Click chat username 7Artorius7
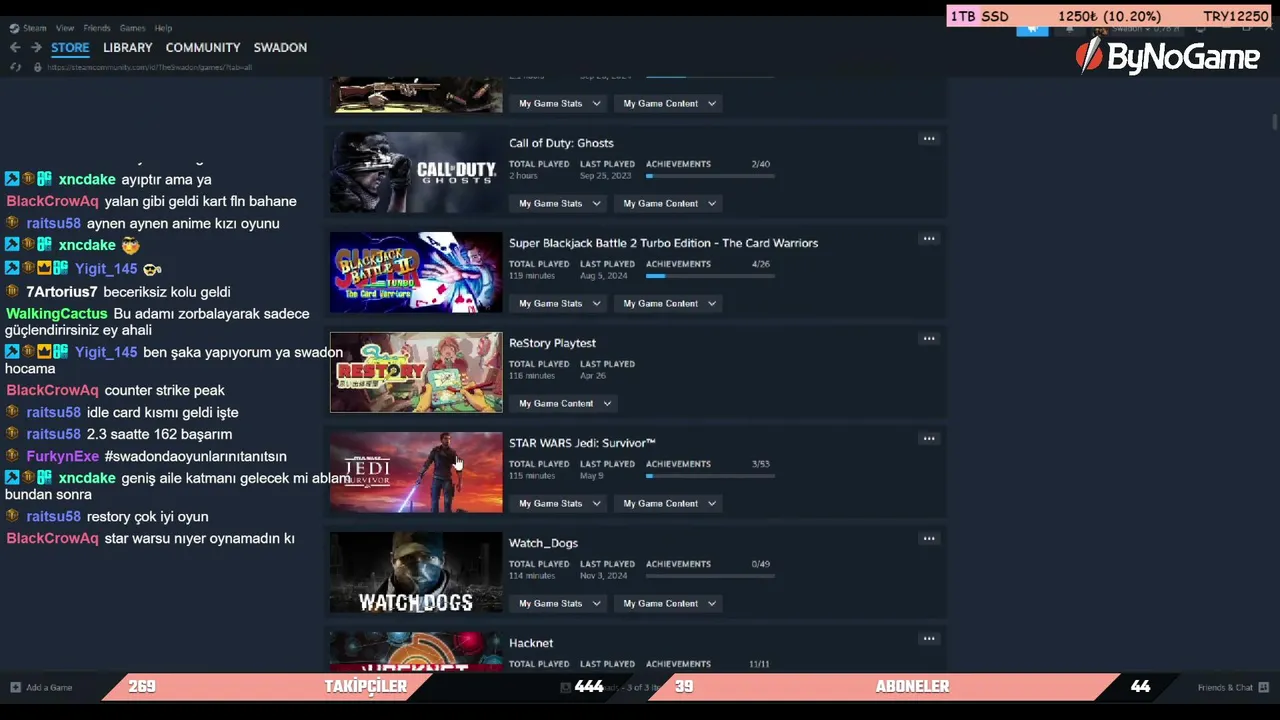 click(x=62, y=292)
